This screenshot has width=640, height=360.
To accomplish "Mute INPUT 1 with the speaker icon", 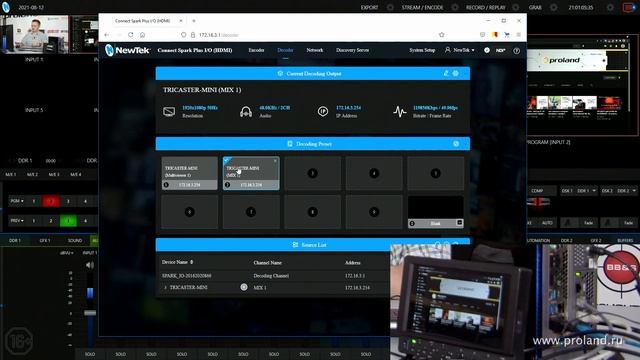I will pyautogui.click(x=90, y=265).
